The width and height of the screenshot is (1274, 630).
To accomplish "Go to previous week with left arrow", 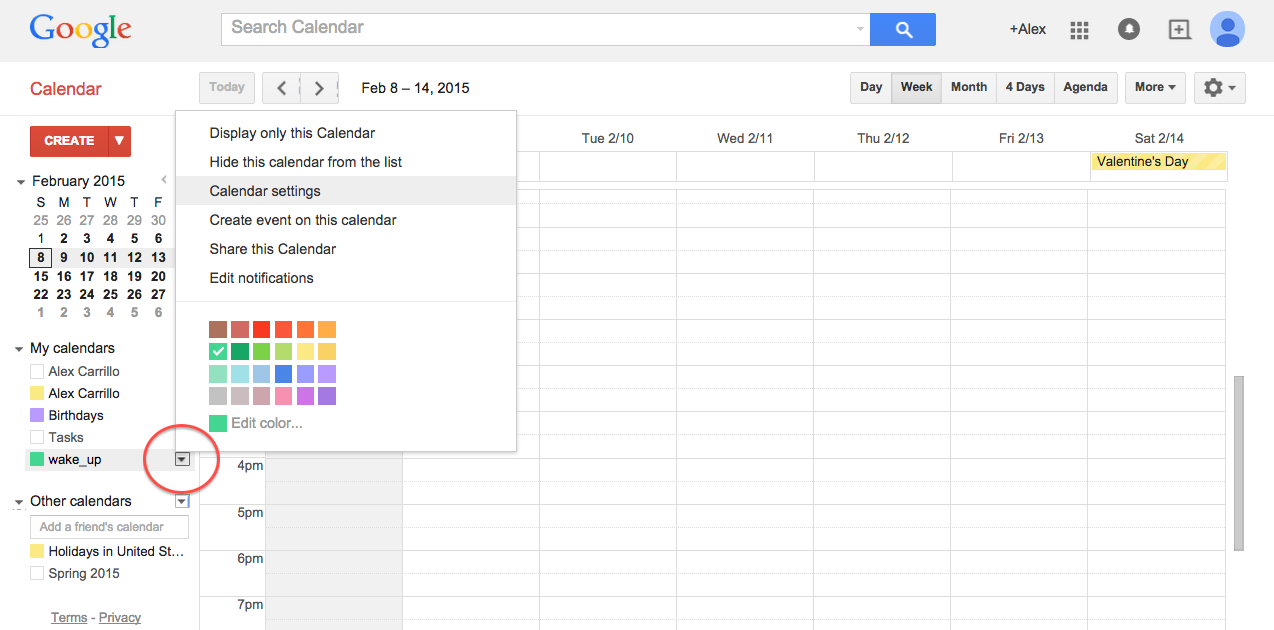I will (x=282, y=88).
